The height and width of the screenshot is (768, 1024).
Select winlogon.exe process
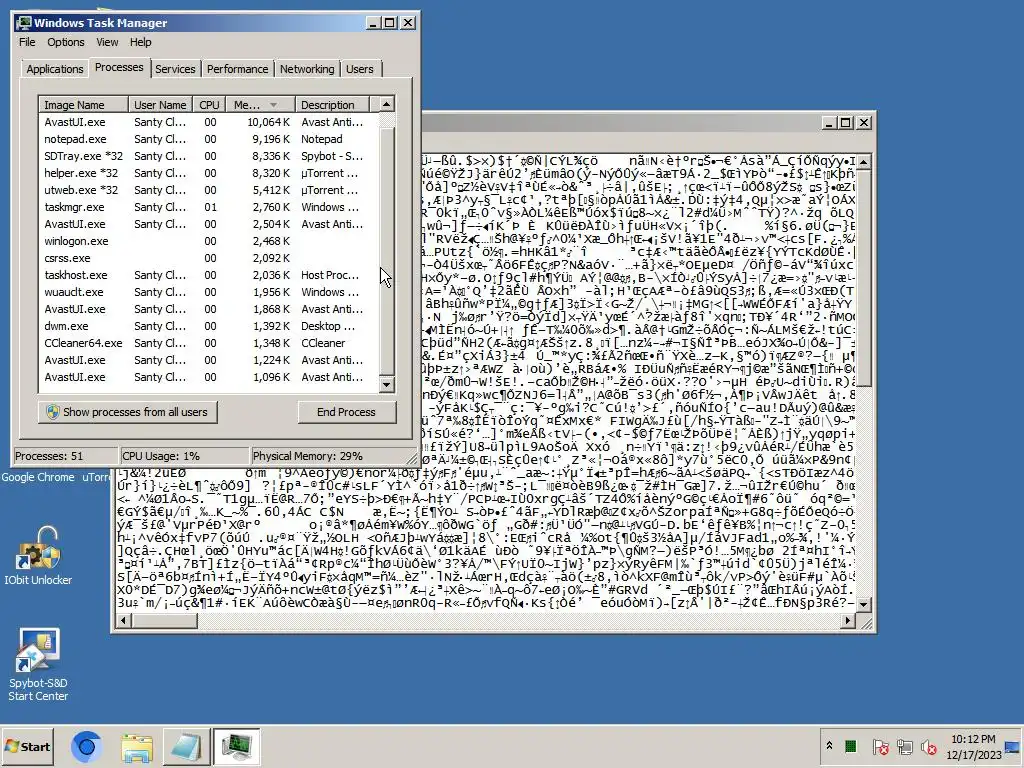209,241
